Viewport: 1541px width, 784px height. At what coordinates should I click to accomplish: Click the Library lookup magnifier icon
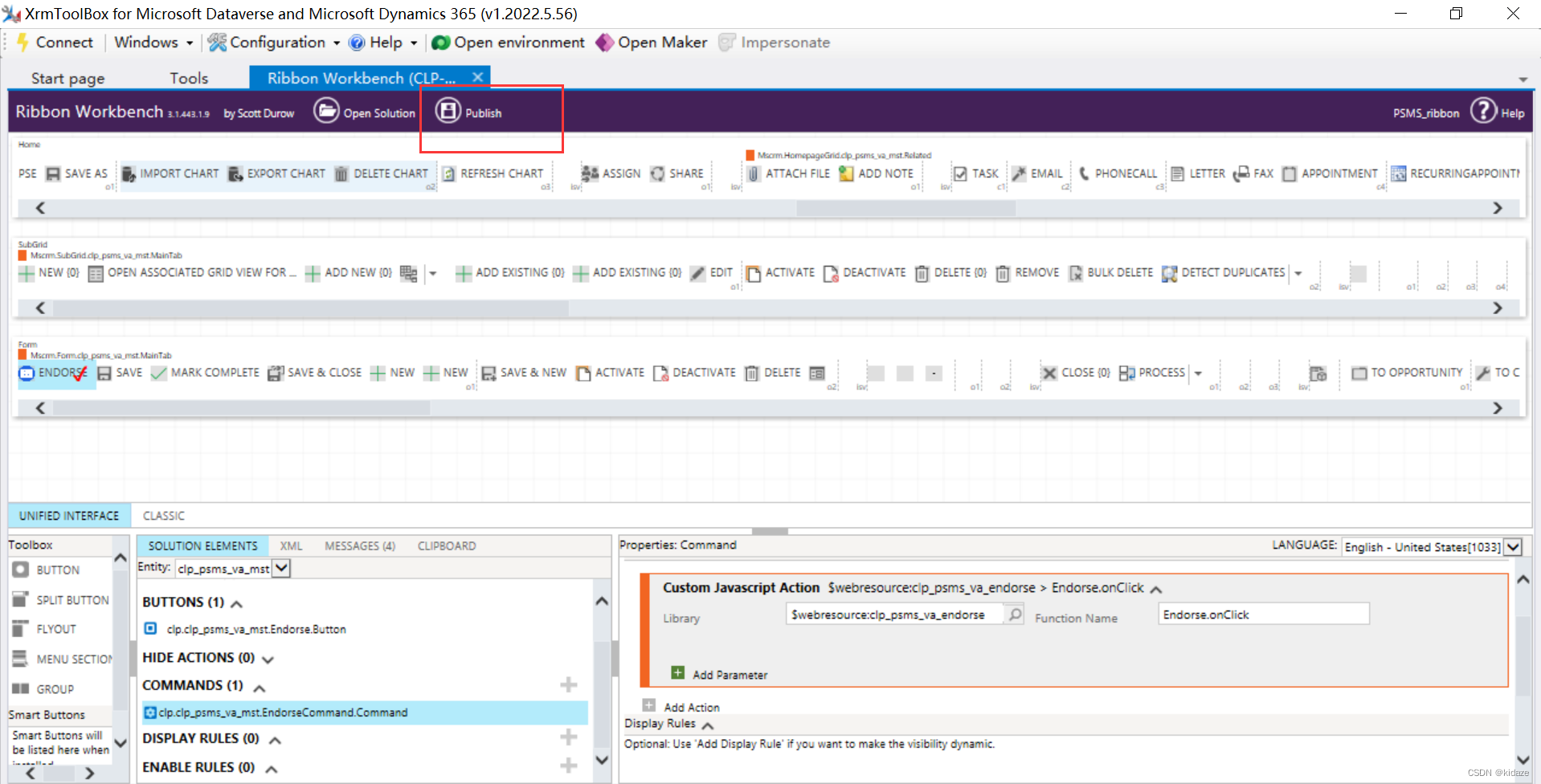point(1014,614)
